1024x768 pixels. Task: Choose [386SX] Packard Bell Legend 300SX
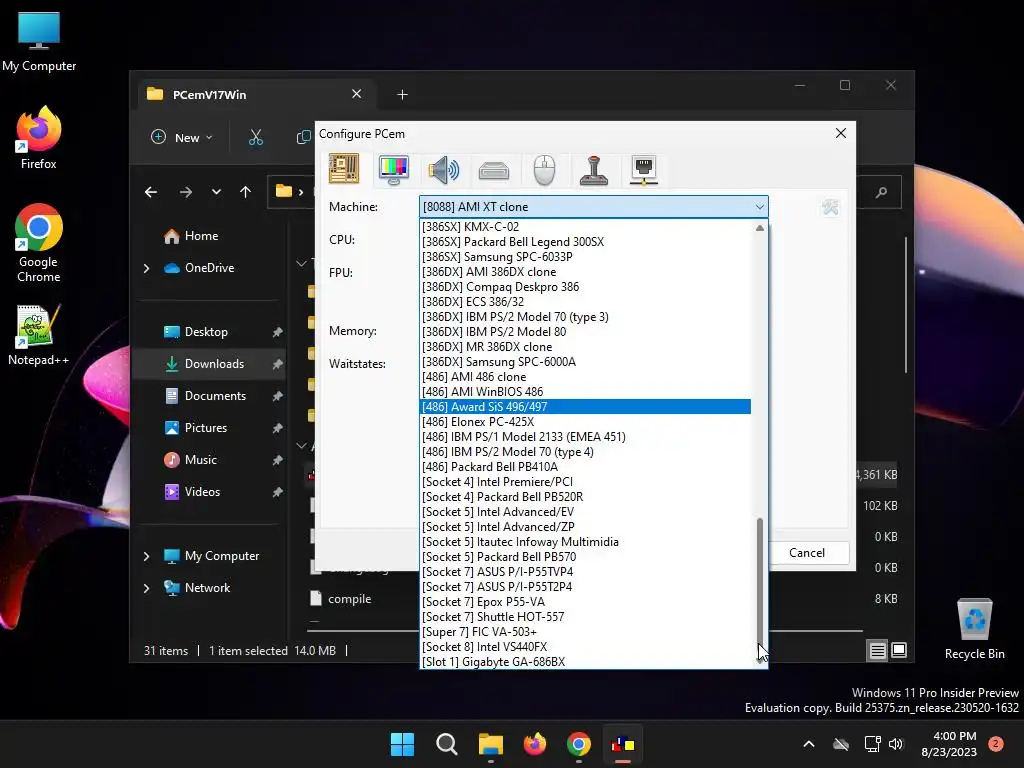pyautogui.click(x=585, y=242)
